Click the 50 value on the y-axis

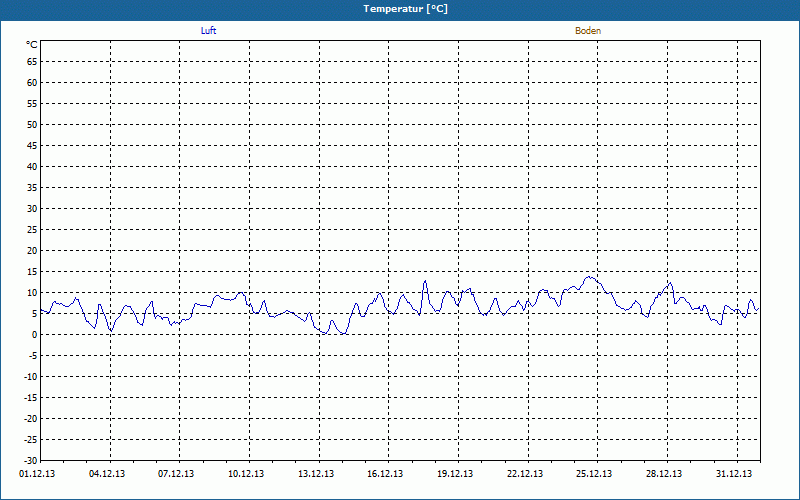point(32,124)
